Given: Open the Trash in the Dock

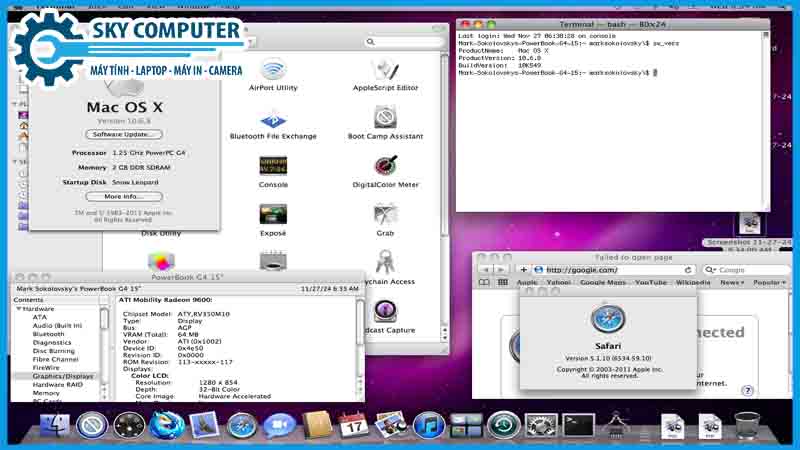Looking at the screenshot, I should 746,426.
